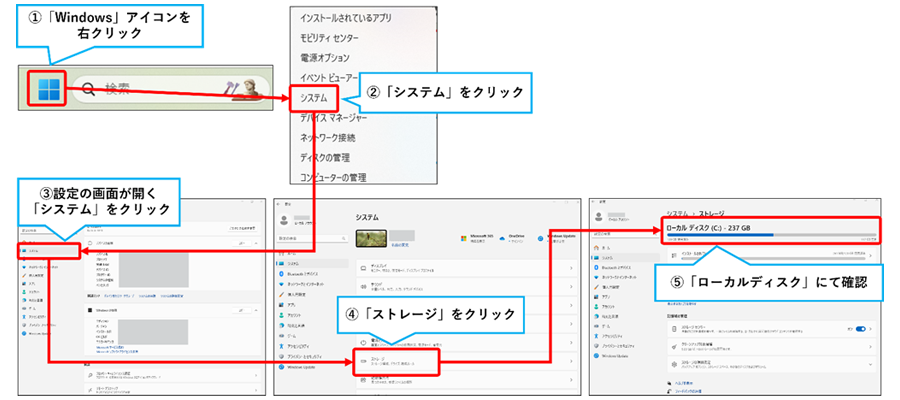Viewport: 900px width, 400px height.
Task: Click the Apps icon in the System window sidebar
Action: pos(281,305)
